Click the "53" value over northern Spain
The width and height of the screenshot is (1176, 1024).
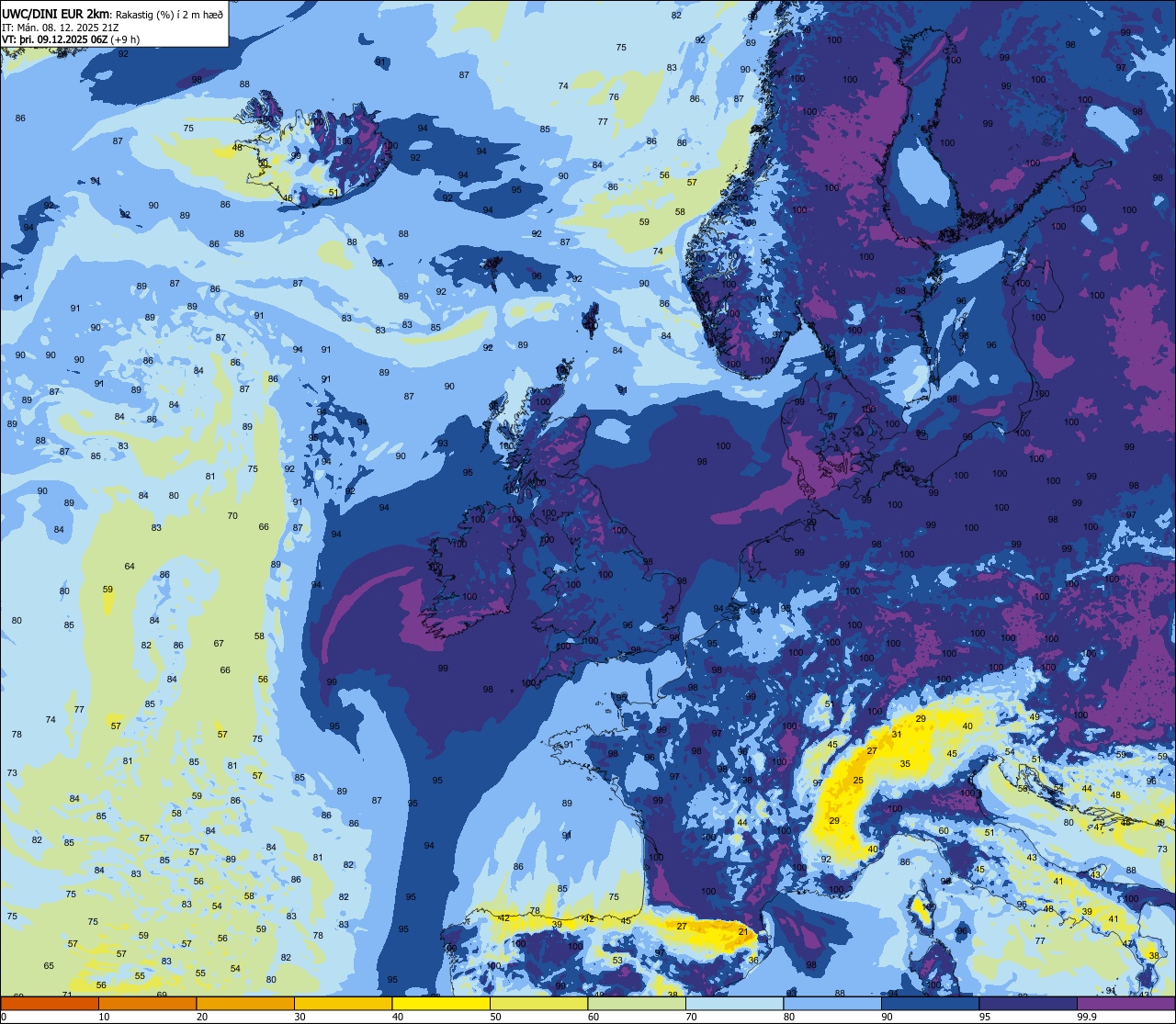tap(617, 961)
